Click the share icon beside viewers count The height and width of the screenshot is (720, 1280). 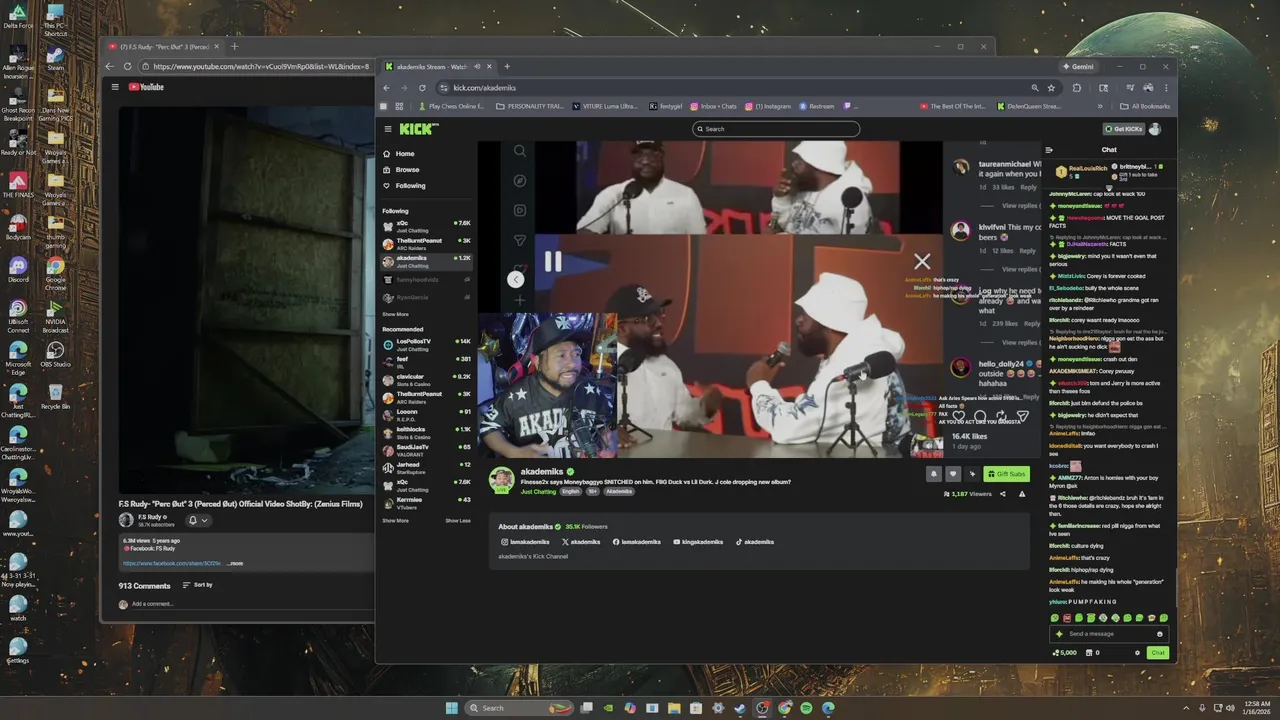[x=1003, y=494]
